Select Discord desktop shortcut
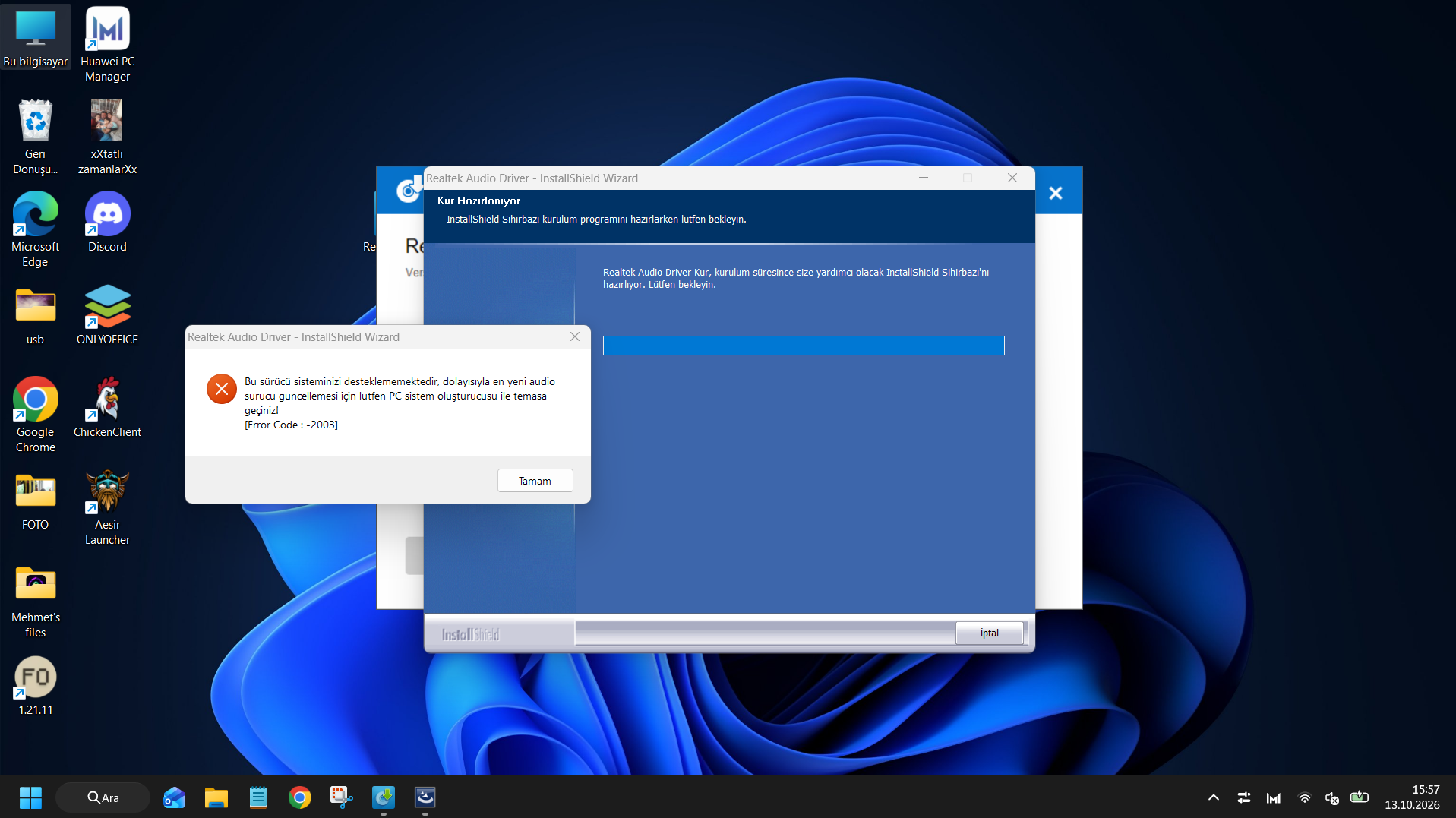 [x=107, y=223]
